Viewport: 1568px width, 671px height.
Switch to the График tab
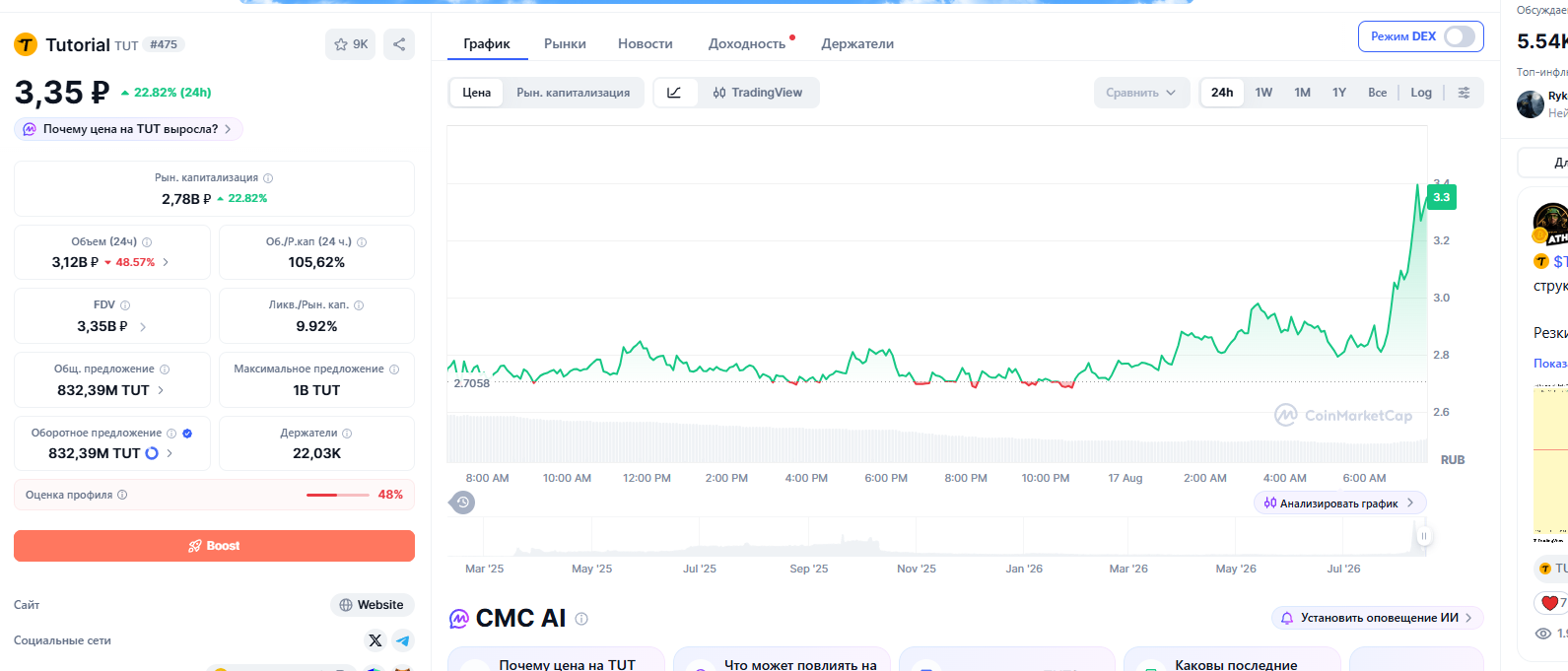[487, 43]
